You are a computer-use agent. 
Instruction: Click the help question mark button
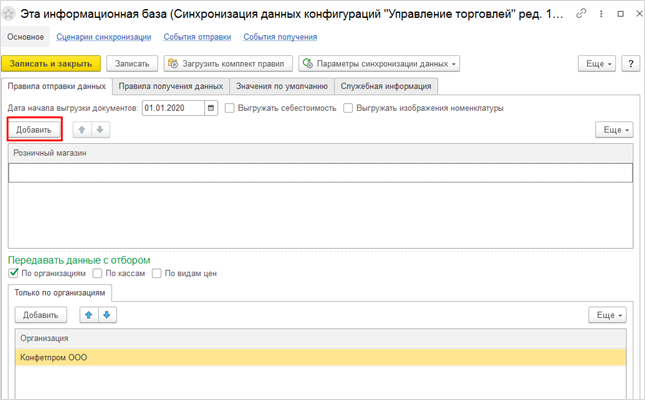click(x=630, y=64)
